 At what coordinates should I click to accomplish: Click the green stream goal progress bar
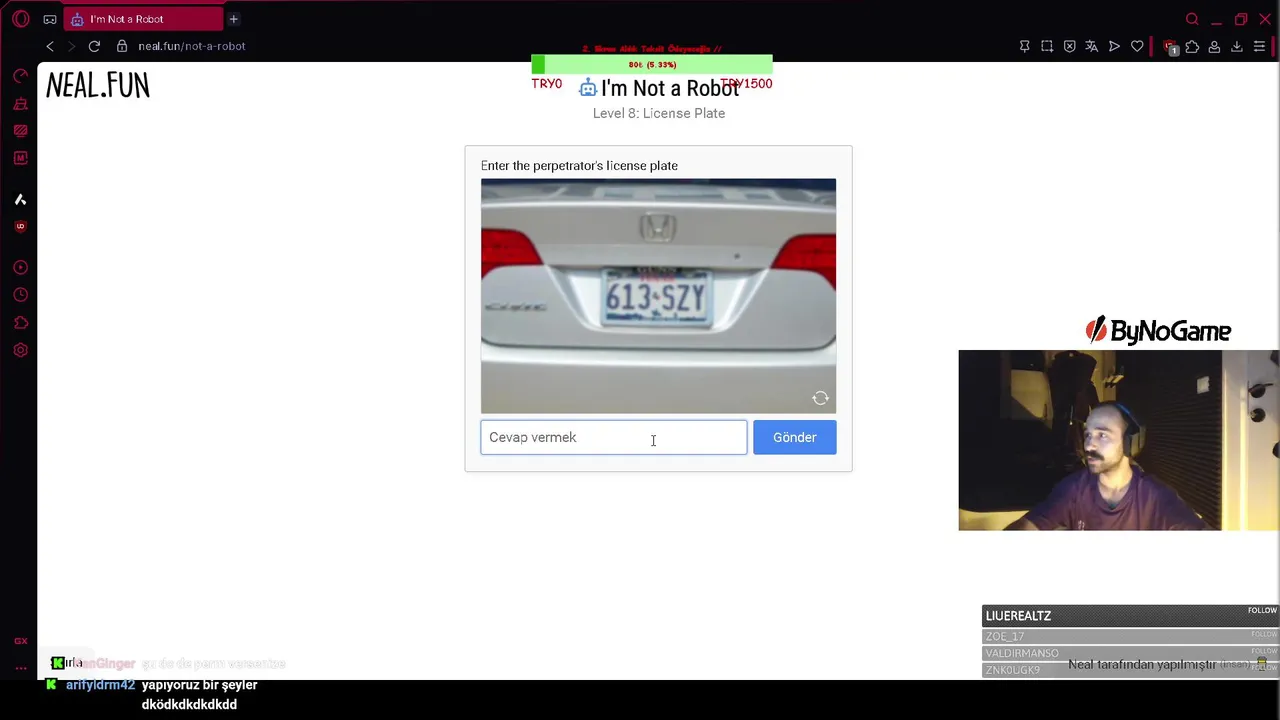[652, 65]
